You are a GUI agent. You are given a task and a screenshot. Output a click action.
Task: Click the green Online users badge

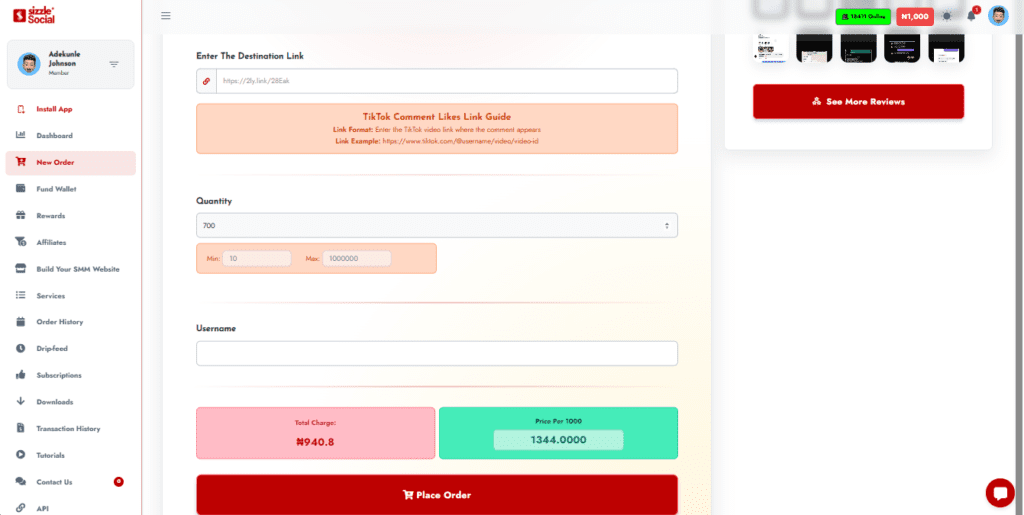[863, 17]
